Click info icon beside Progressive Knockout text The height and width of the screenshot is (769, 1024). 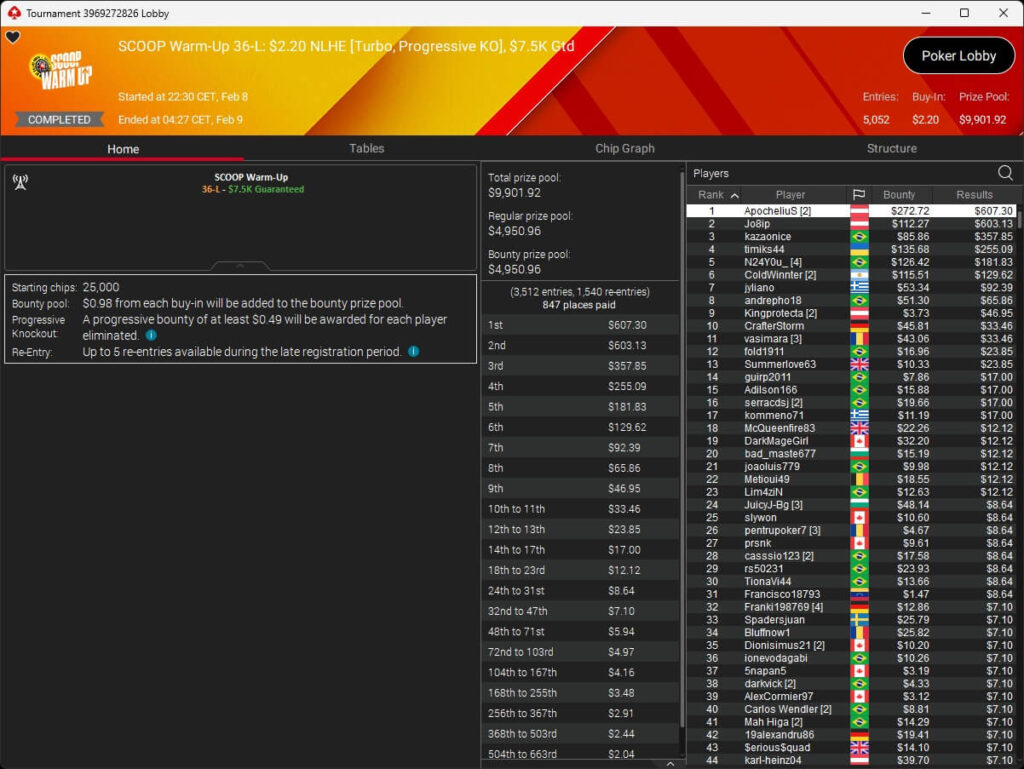tap(151, 336)
